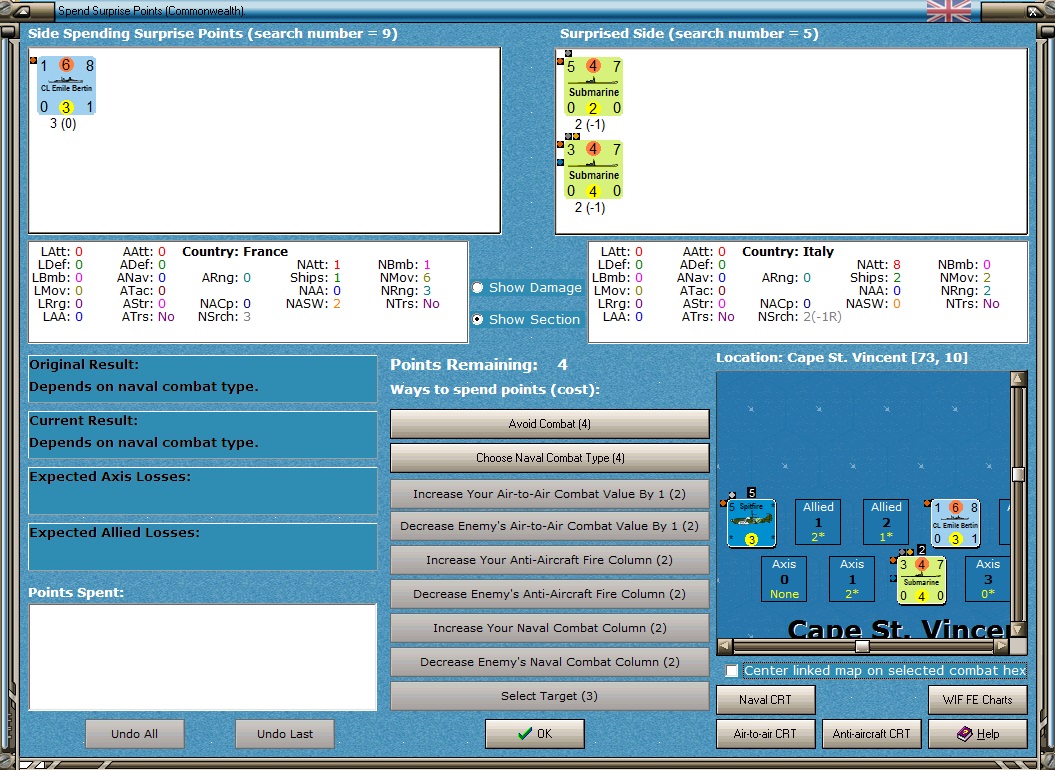Check Center linked map on selected combat hex

[732, 671]
